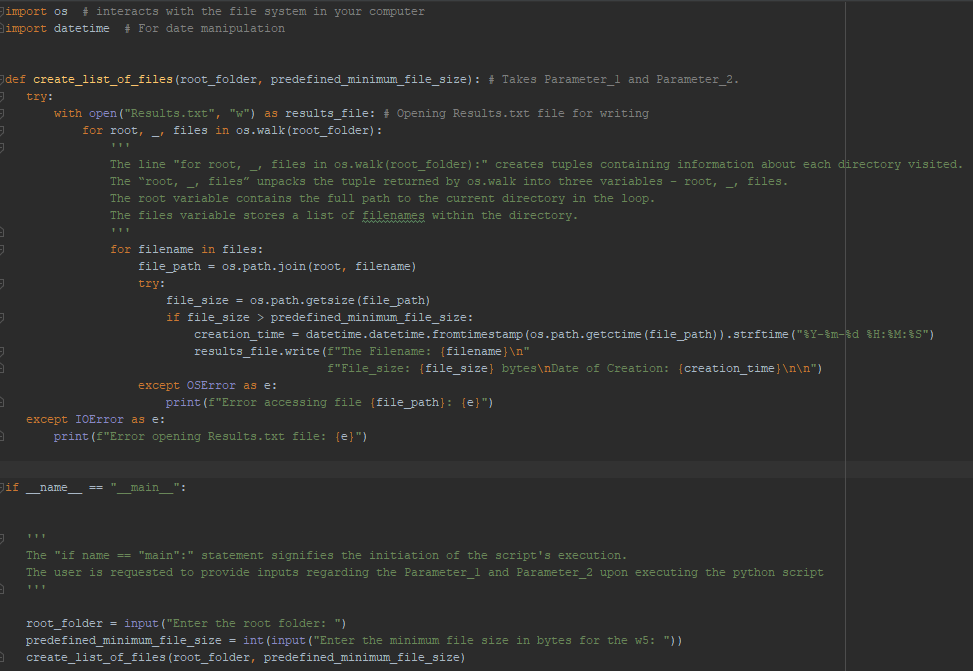Click the final create_list_of_files(root_folder, ...) call
This screenshot has width=973, height=671.
[x=245, y=657]
